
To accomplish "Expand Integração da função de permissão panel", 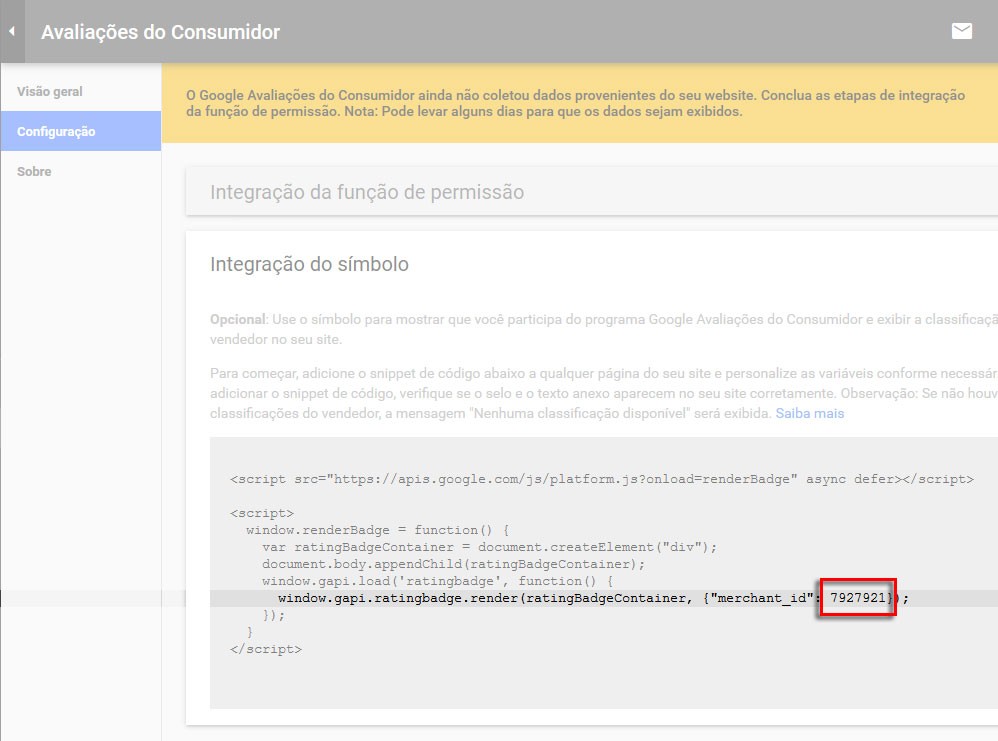I will pyautogui.click(x=592, y=192).
